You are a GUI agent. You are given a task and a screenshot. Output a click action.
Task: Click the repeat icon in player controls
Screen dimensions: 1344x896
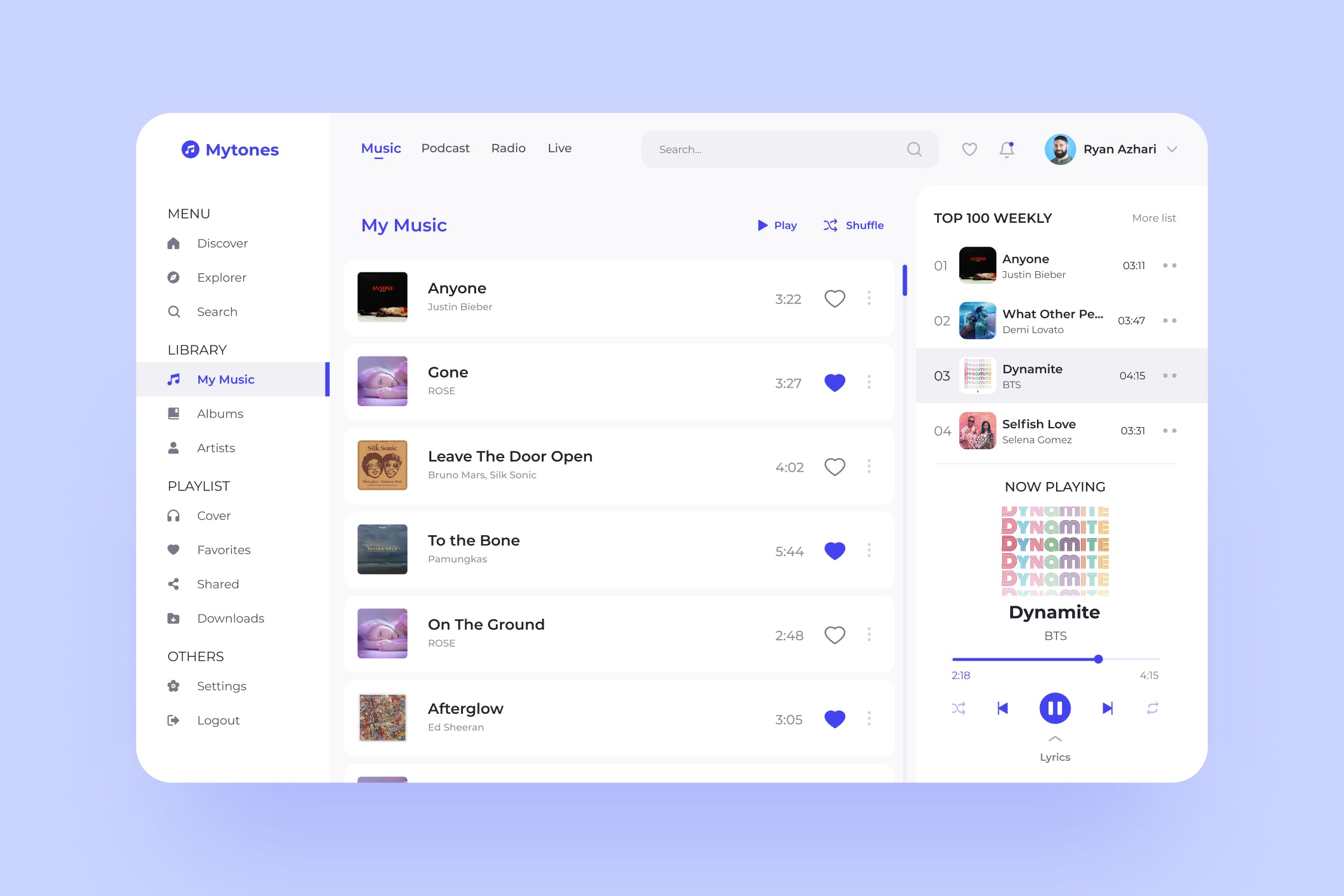click(1152, 708)
